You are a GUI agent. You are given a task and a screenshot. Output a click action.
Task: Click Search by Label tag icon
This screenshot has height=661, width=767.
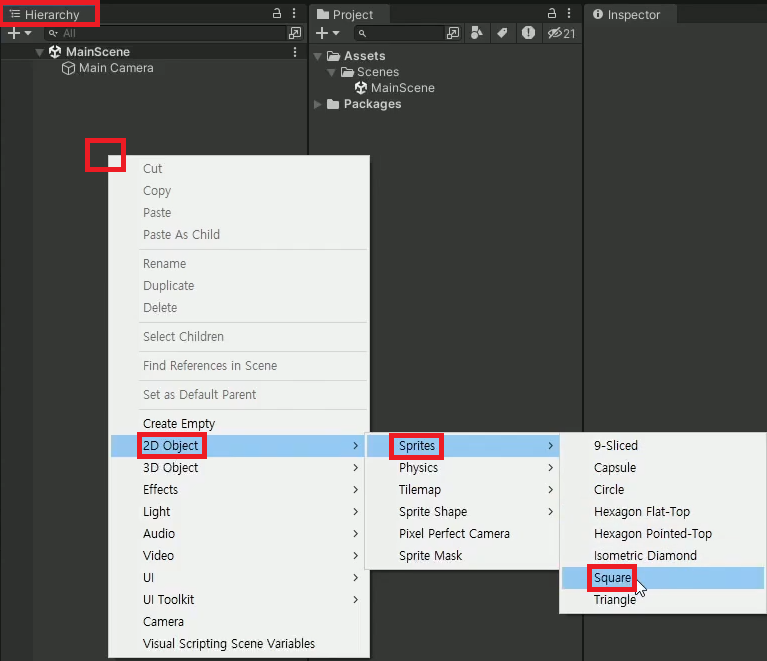click(502, 33)
